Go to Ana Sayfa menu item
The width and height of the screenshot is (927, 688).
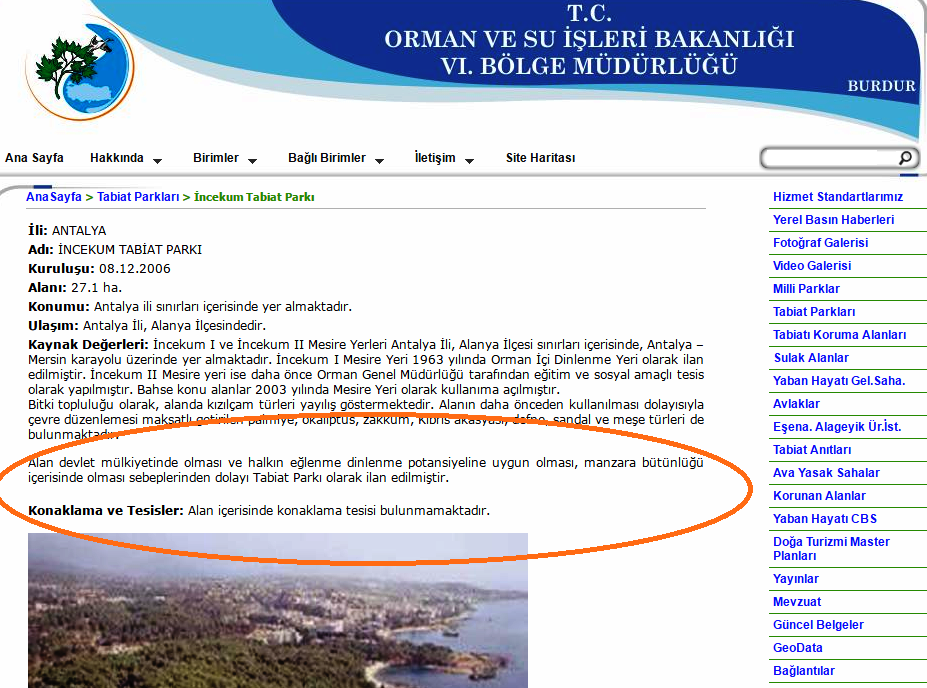tap(34, 158)
